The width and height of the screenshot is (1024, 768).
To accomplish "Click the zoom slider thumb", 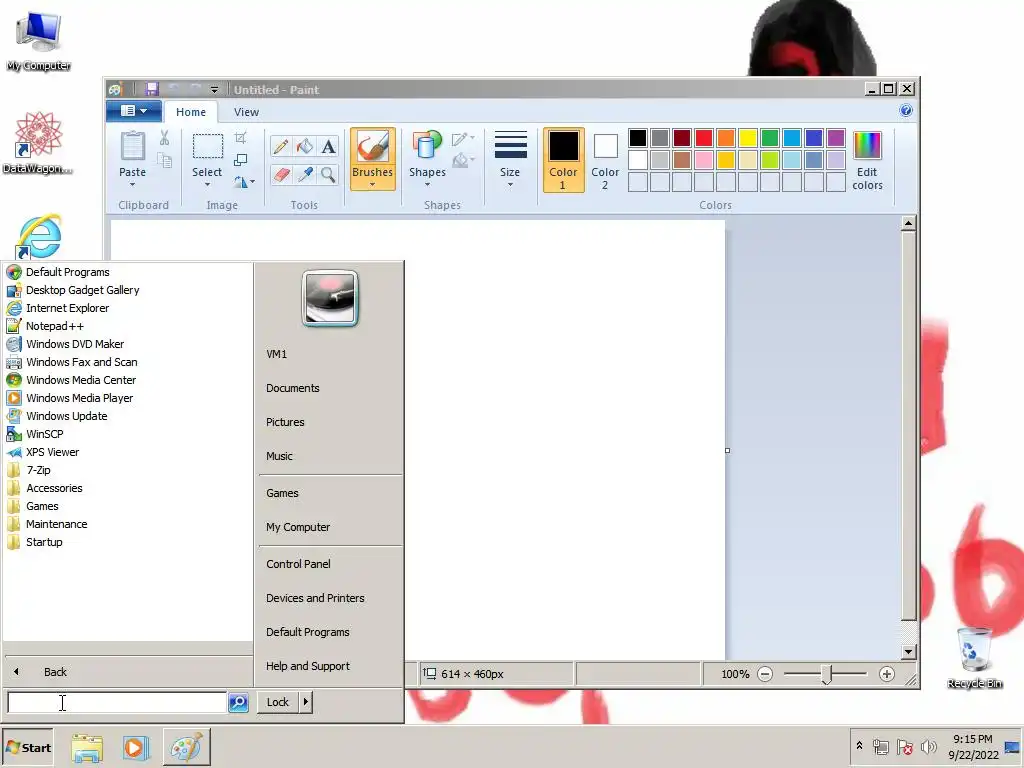I will pyautogui.click(x=827, y=675).
